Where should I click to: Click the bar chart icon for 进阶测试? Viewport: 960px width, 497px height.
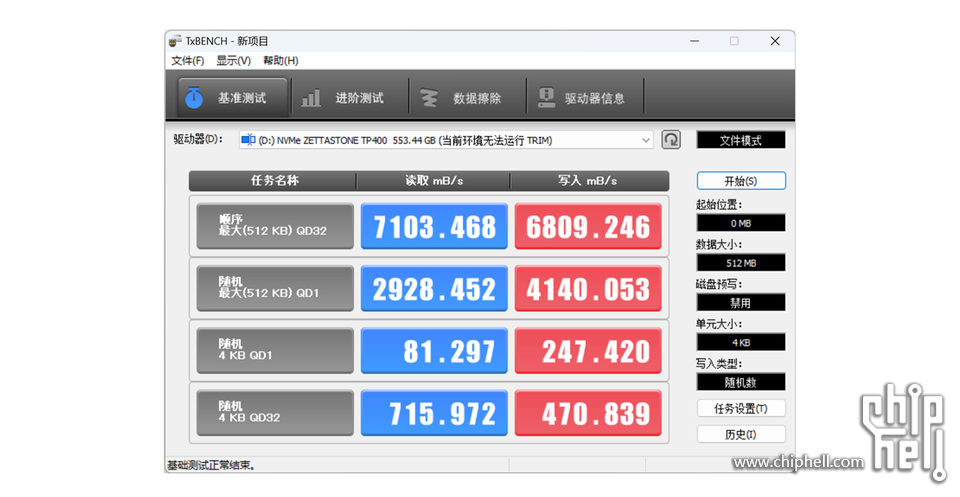click(312, 98)
